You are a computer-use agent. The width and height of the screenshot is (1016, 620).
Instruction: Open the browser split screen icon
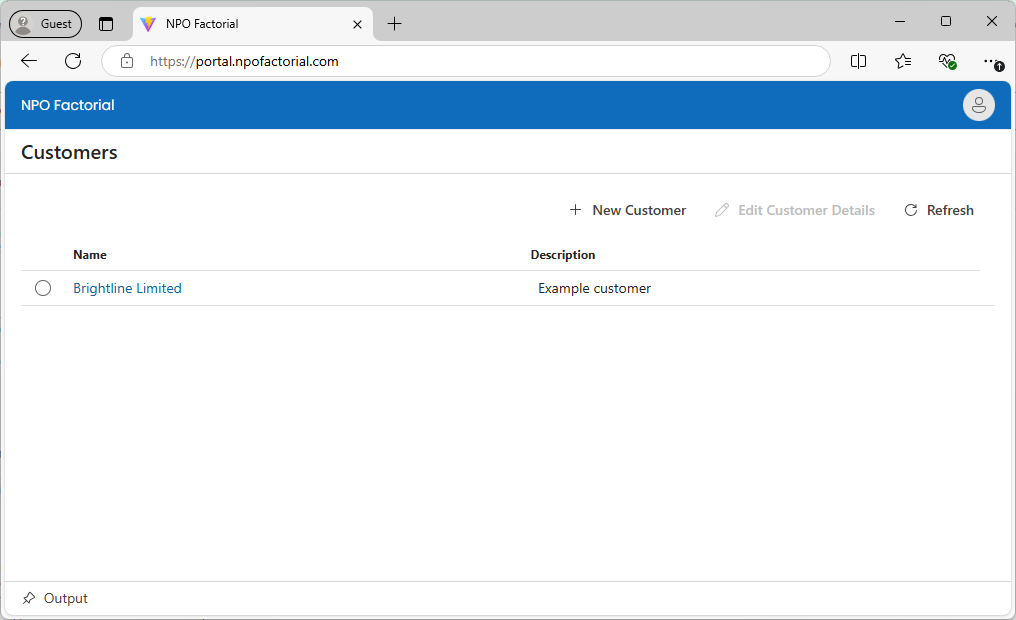click(858, 61)
